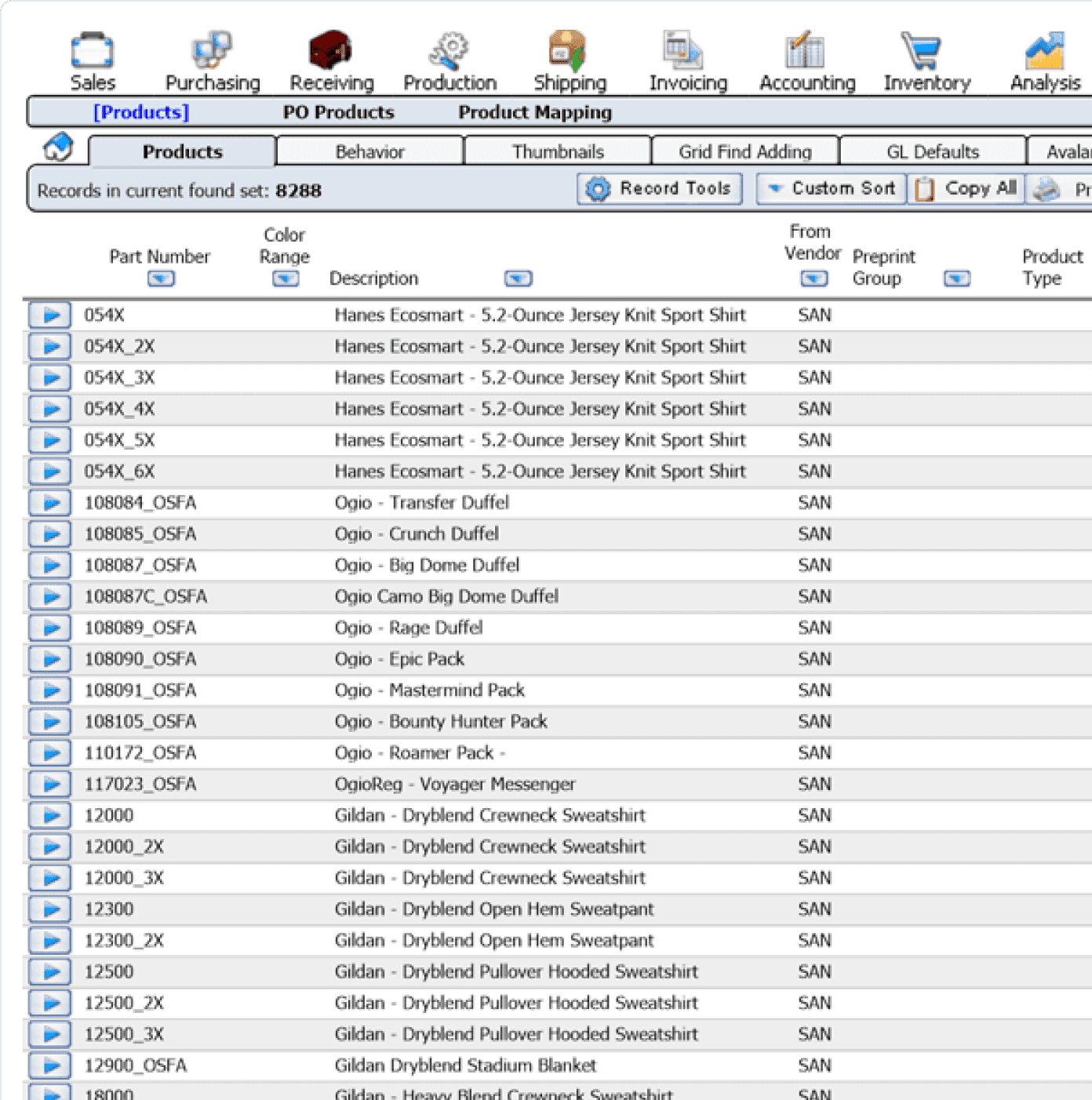The width and height of the screenshot is (1092, 1100).
Task: Click the Record Tools button
Action: [x=660, y=189]
